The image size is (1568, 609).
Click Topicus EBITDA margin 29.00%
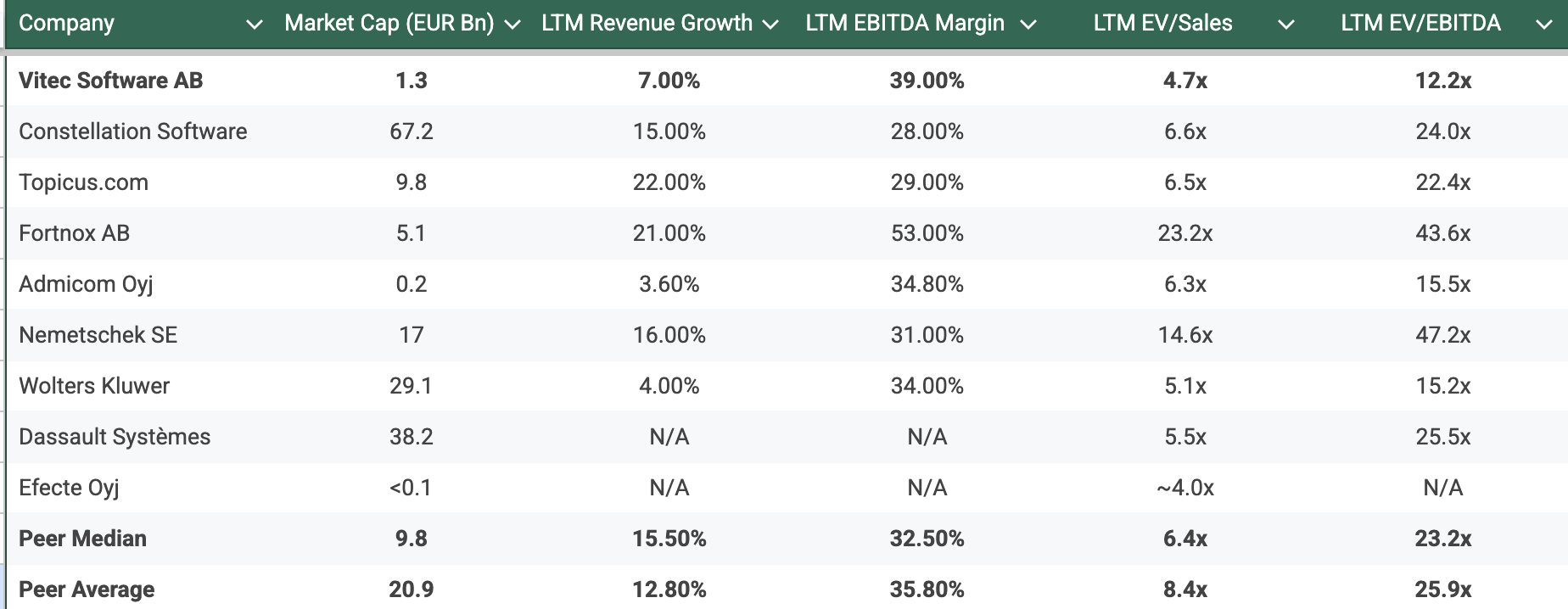(x=927, y=182)
